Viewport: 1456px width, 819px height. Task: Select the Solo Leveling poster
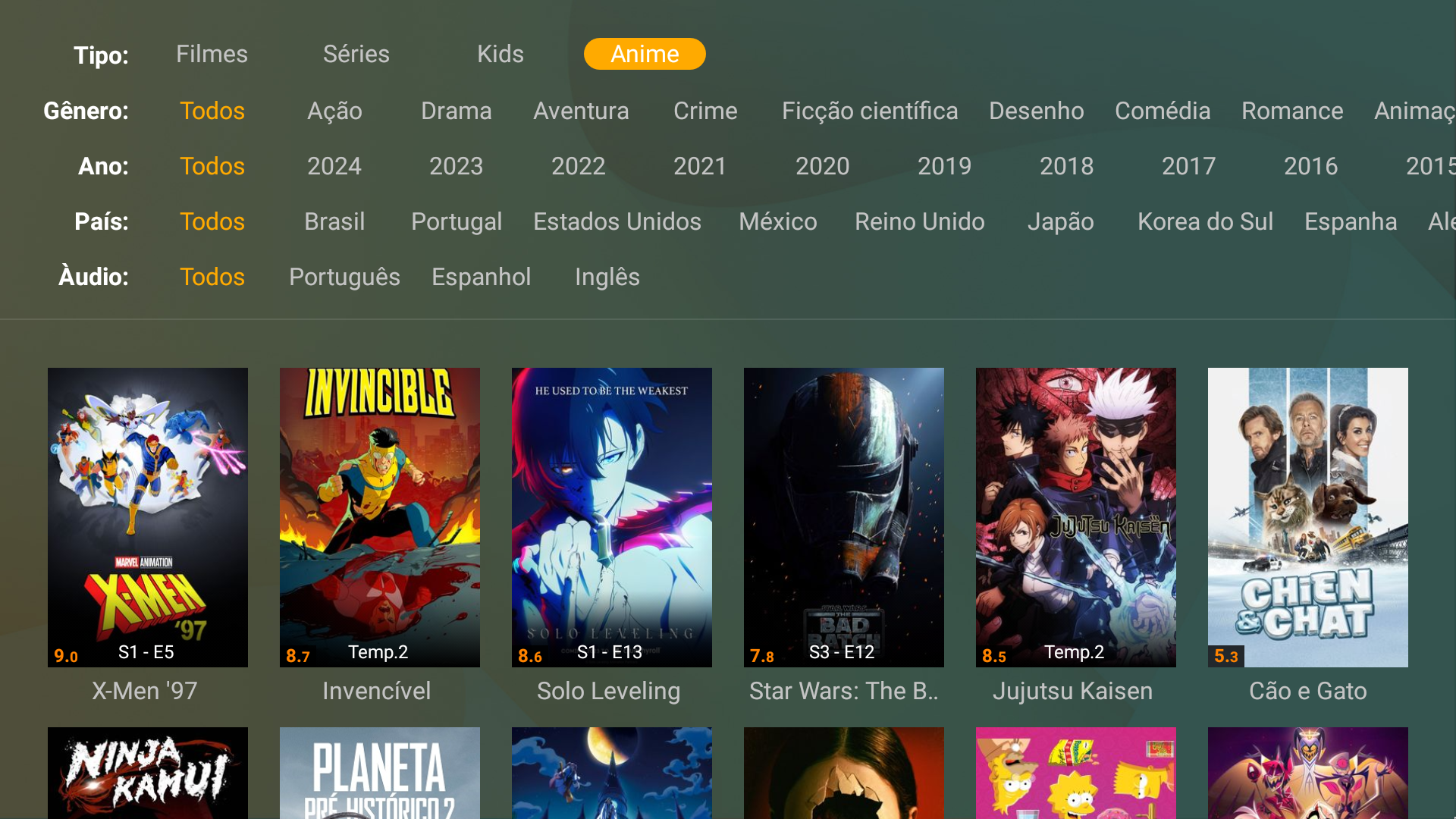612,517
